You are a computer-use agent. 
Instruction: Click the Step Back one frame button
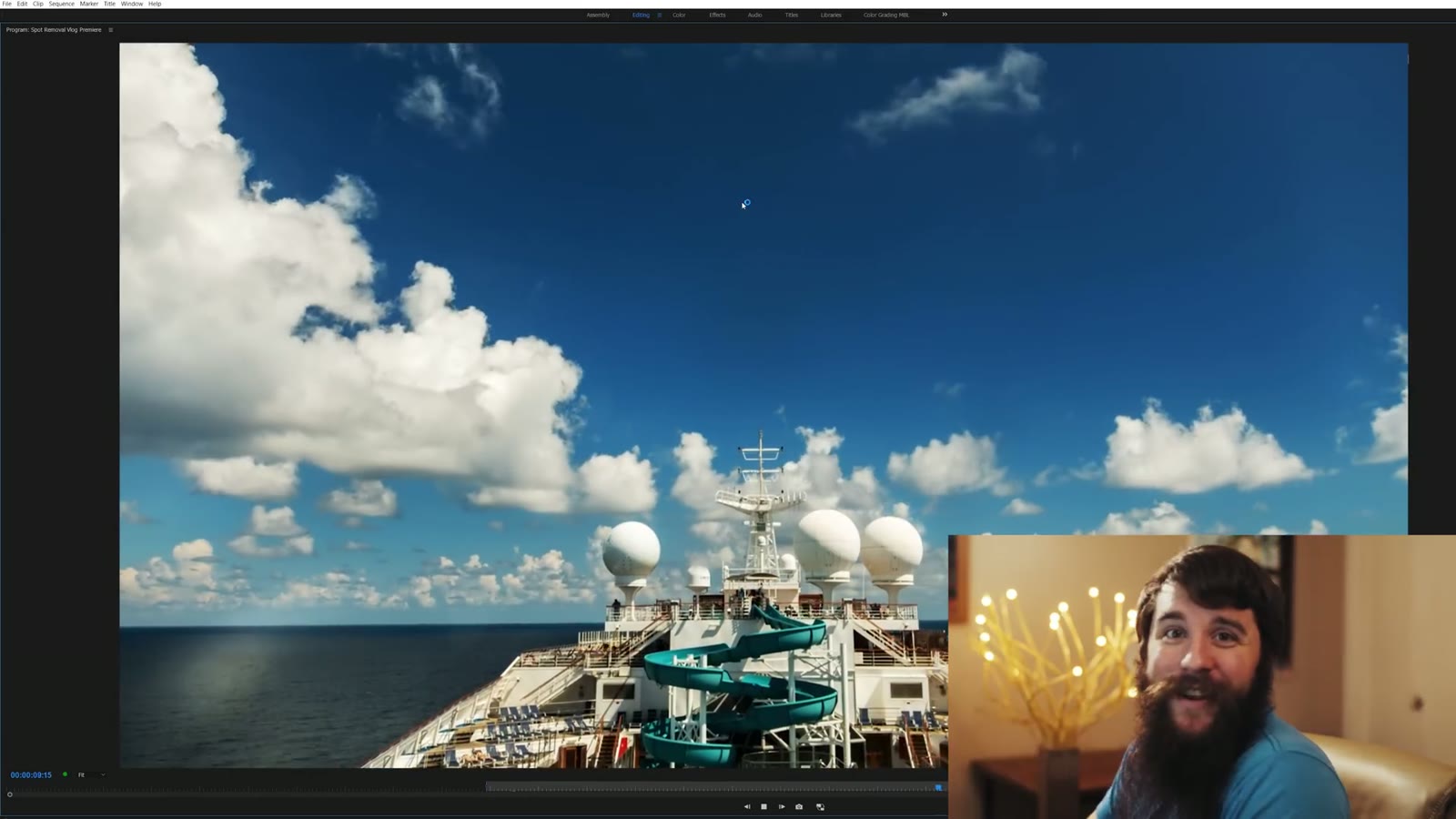(747, 806)
